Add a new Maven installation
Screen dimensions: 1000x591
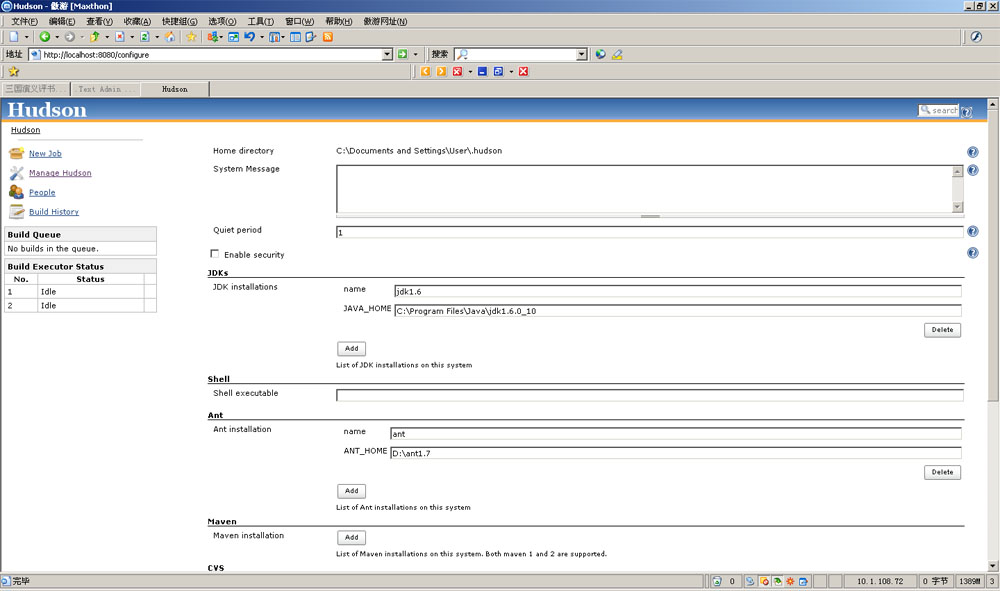pyautogui.click(x=351, y=538)
